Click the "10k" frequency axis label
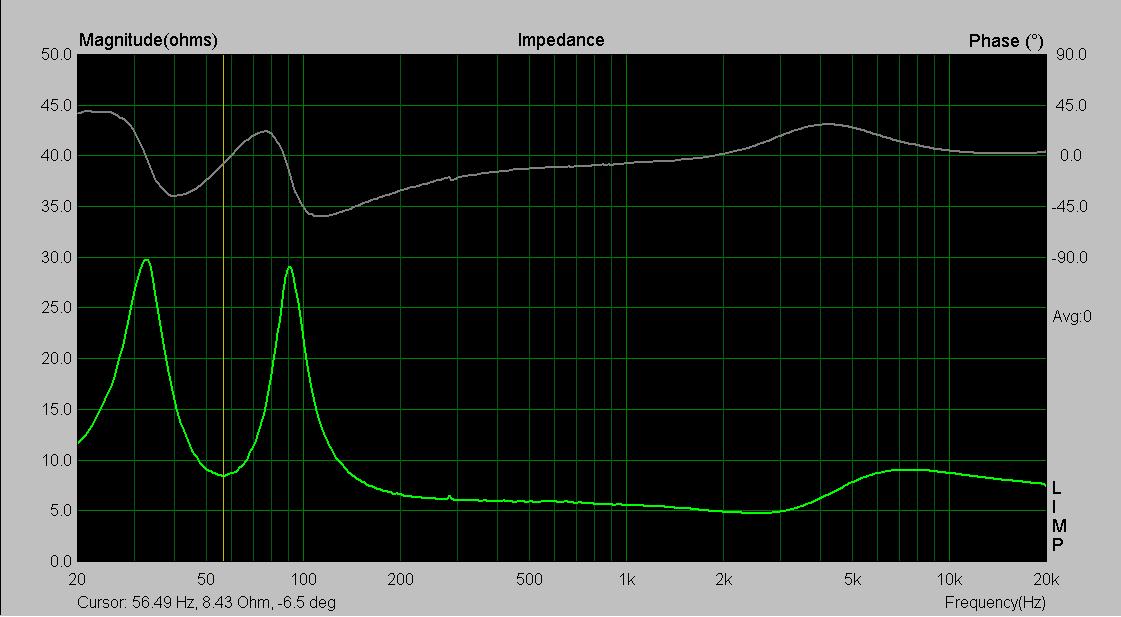 tap(949, 580)
